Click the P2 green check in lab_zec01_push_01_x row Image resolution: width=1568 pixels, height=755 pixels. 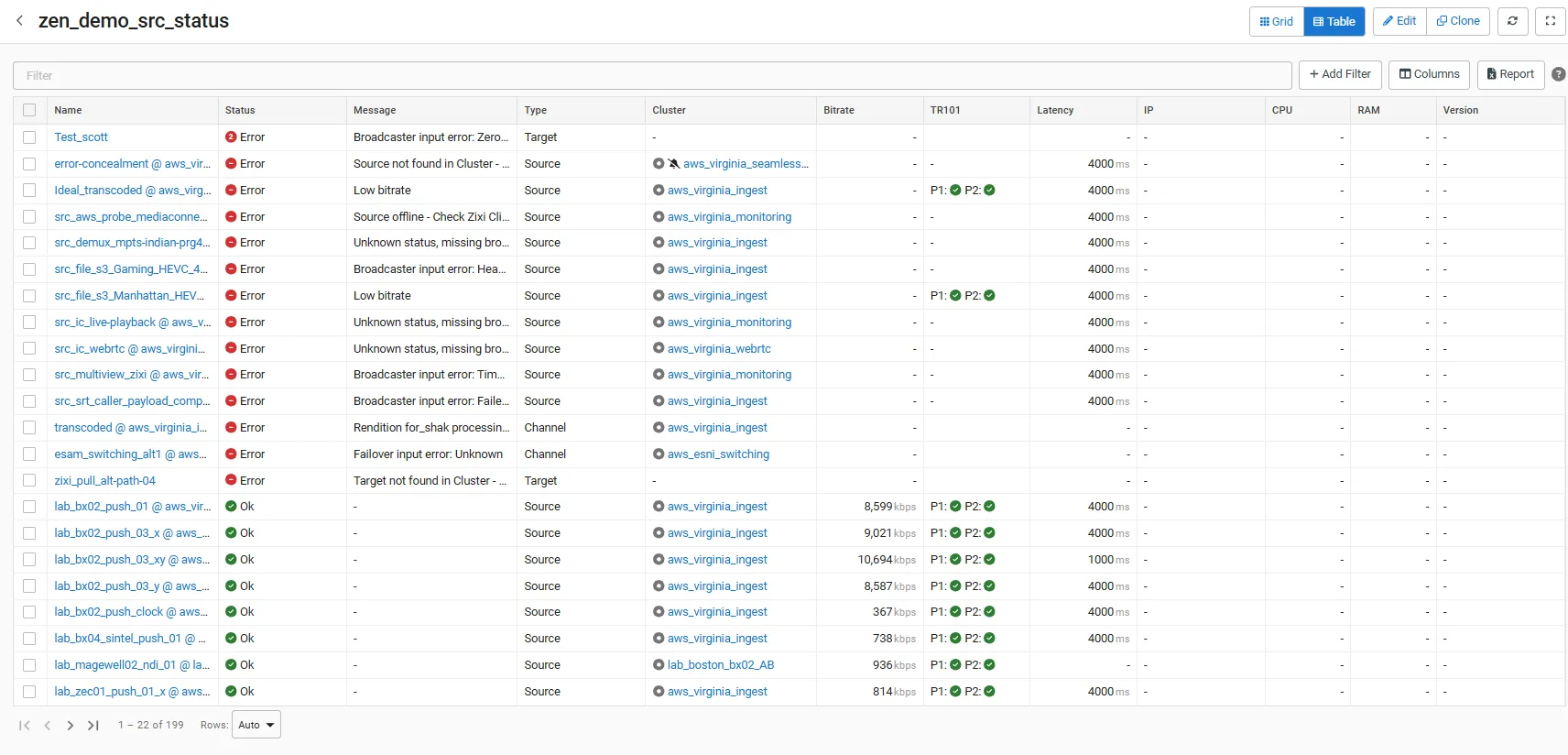989,692
